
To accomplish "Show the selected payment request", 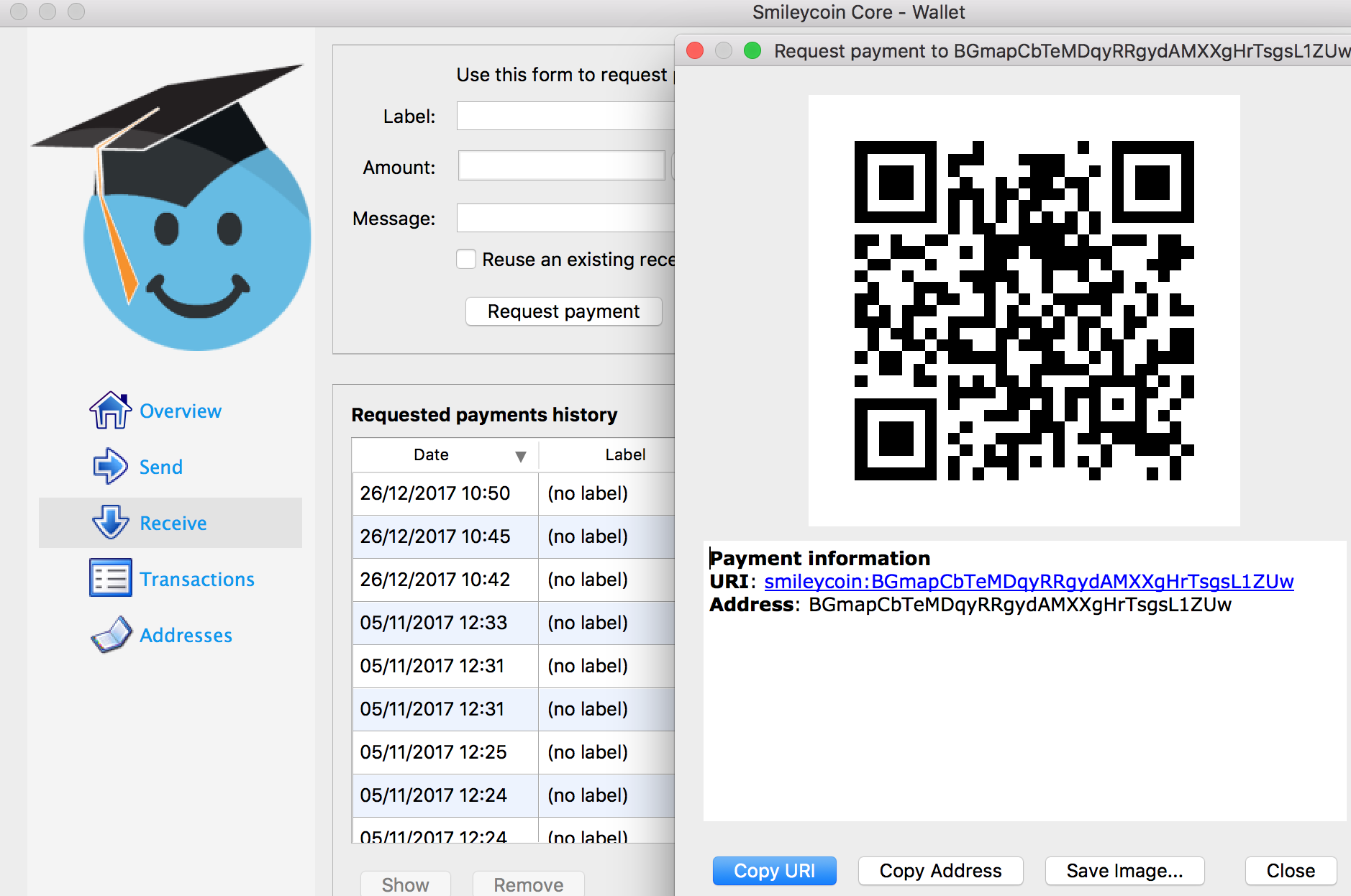I will (x=405, y=884).
